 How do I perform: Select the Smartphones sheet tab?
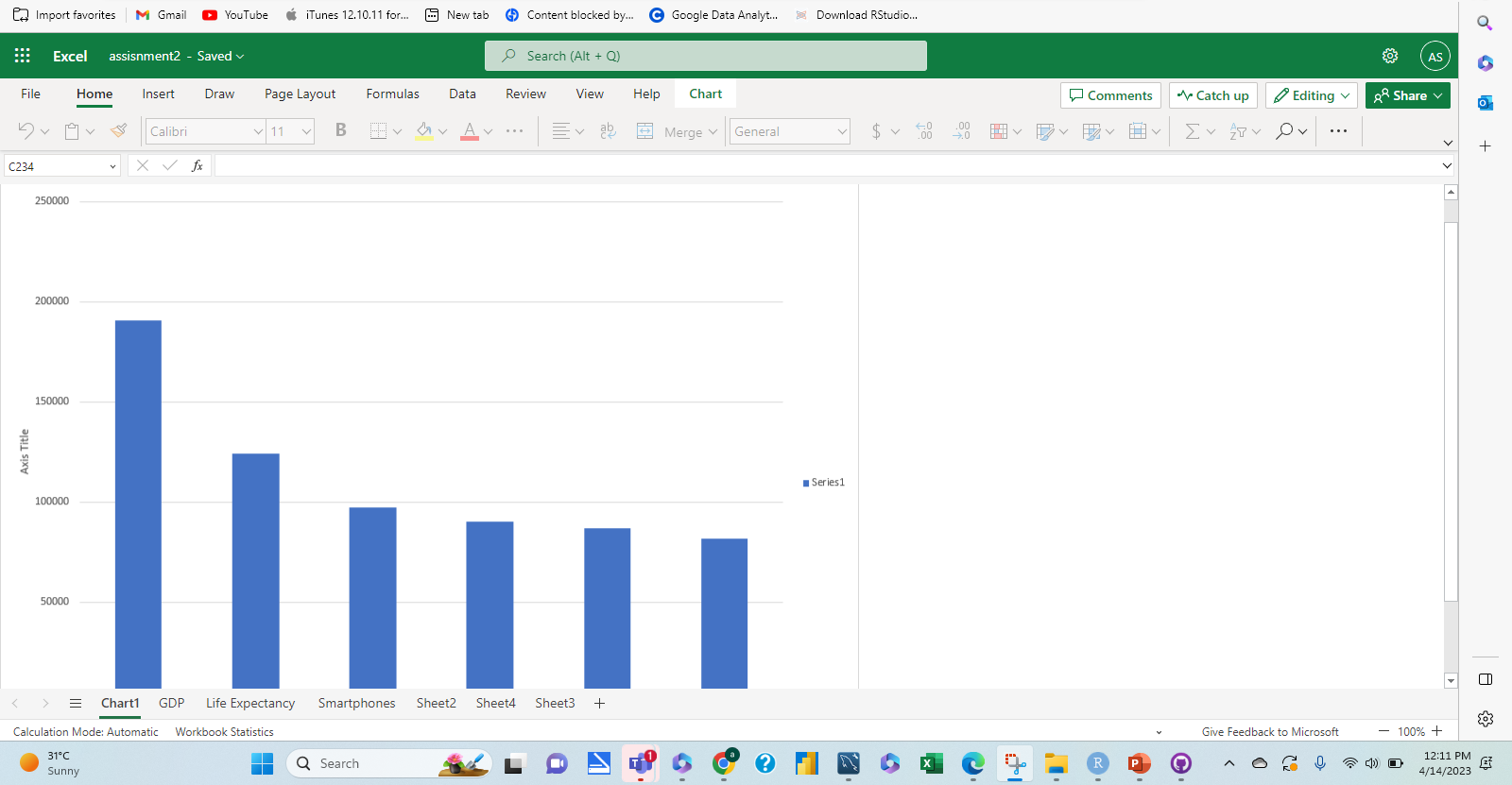tap(356, 703)
